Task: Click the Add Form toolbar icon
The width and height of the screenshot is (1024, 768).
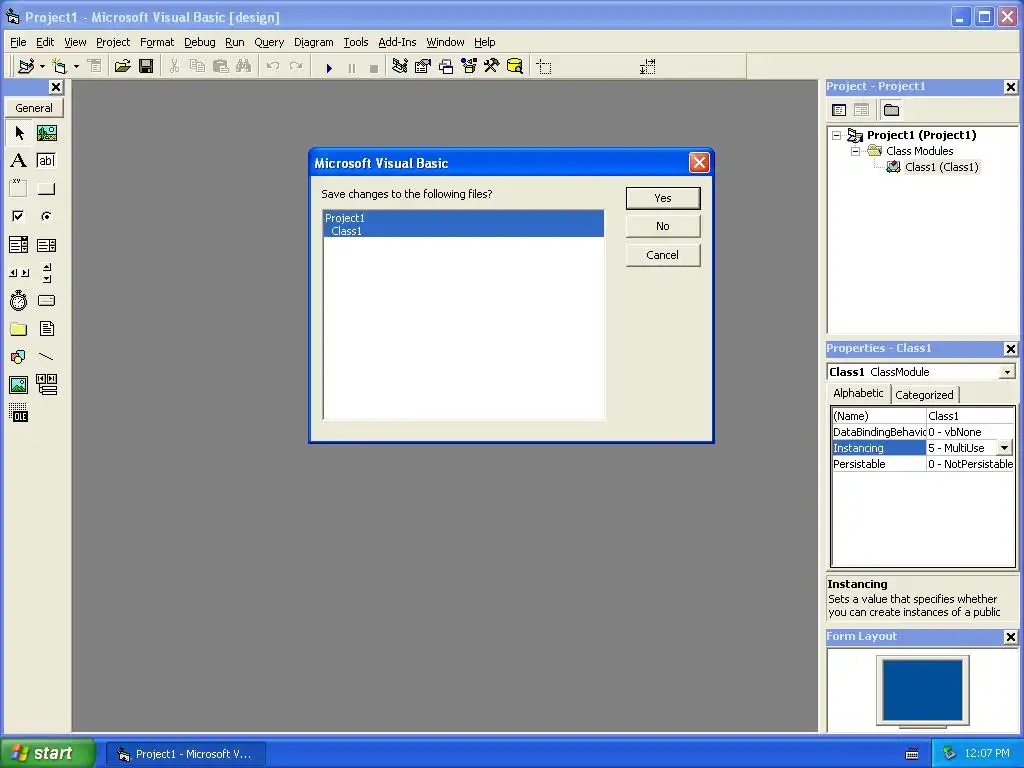Action: click(59, 66)
